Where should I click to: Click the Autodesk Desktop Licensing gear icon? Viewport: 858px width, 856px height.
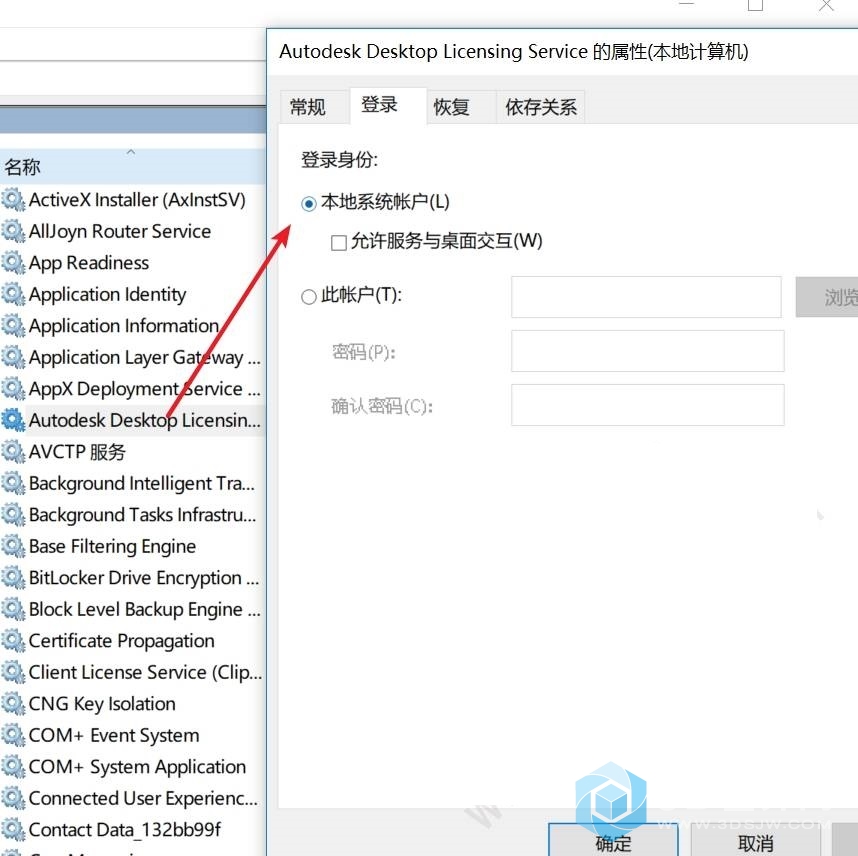tap(13, 420)
